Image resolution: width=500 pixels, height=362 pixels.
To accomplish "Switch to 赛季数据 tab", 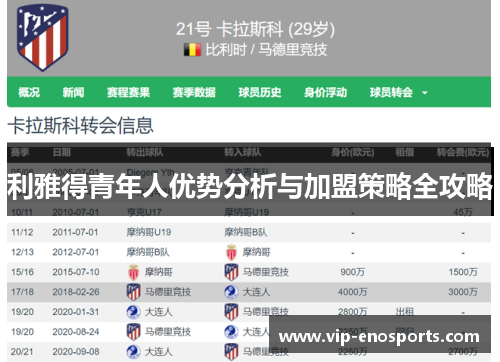I will pos(194,92).
